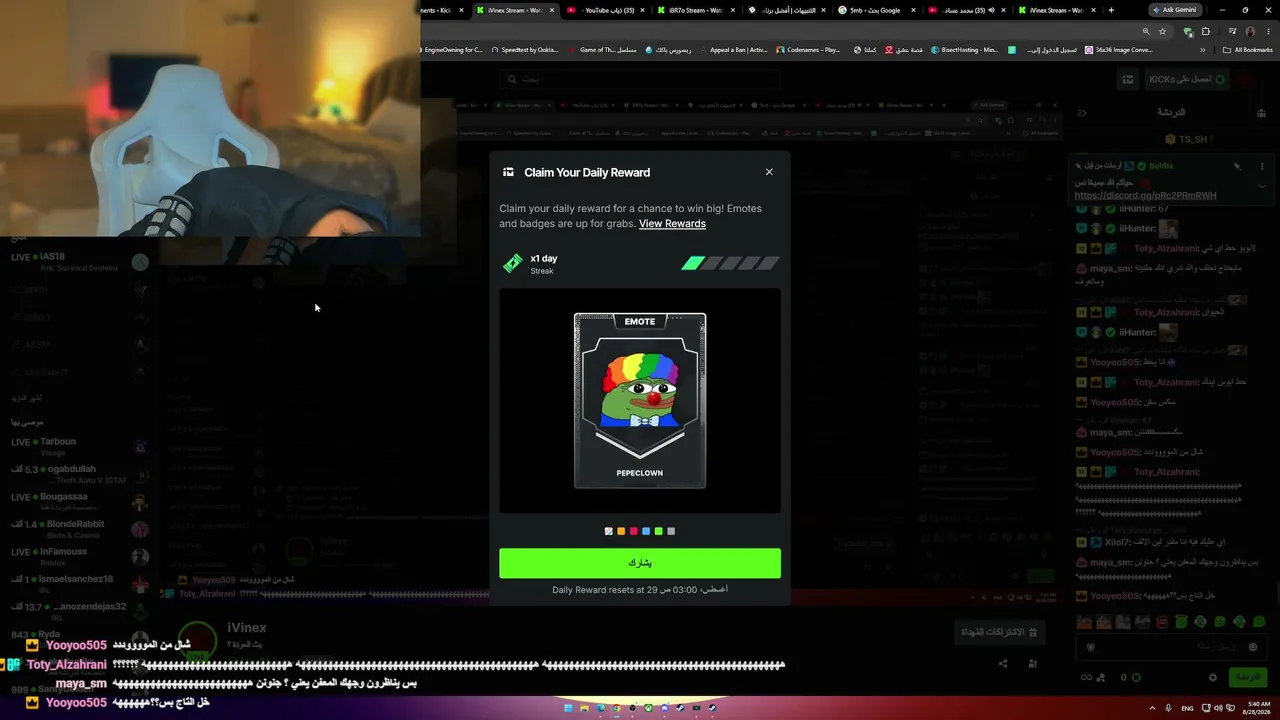The height and width of the screenshot is (720, 1280).
Task: Switch the ENG input language
Action: [x=1188, y=708]
